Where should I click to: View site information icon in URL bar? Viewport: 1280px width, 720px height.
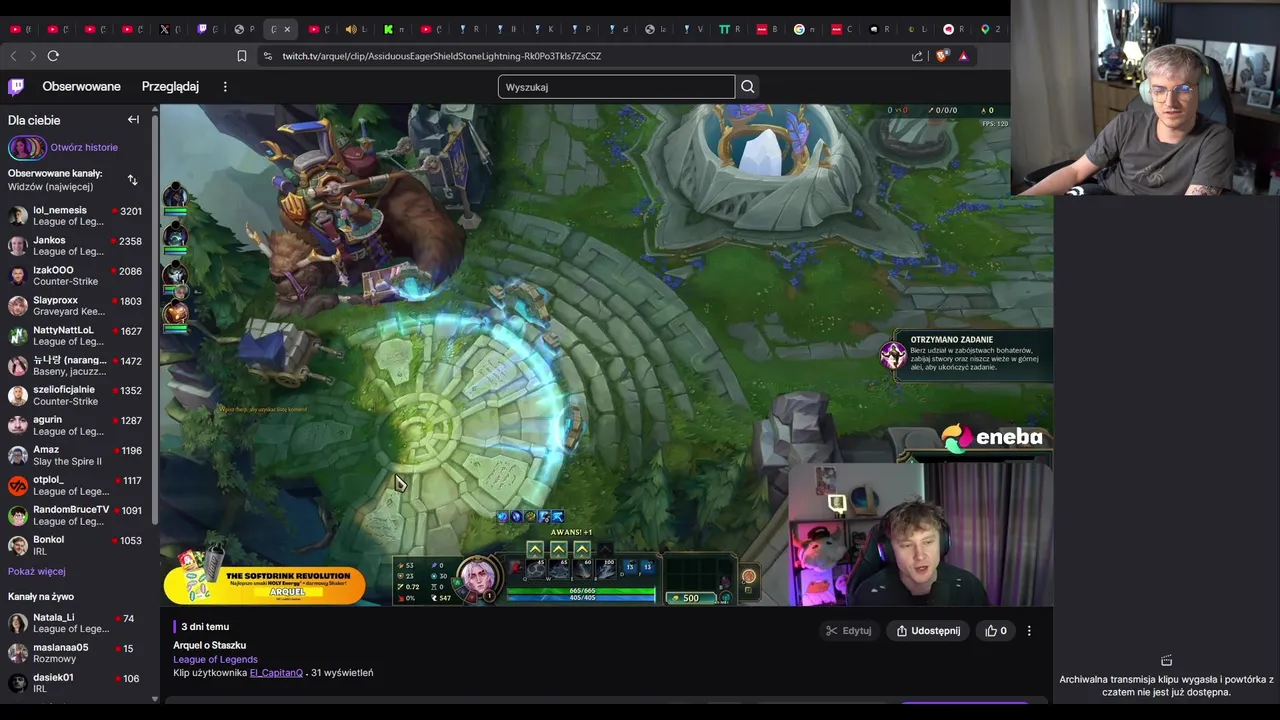pyautogui.click(x=267, y=56)
